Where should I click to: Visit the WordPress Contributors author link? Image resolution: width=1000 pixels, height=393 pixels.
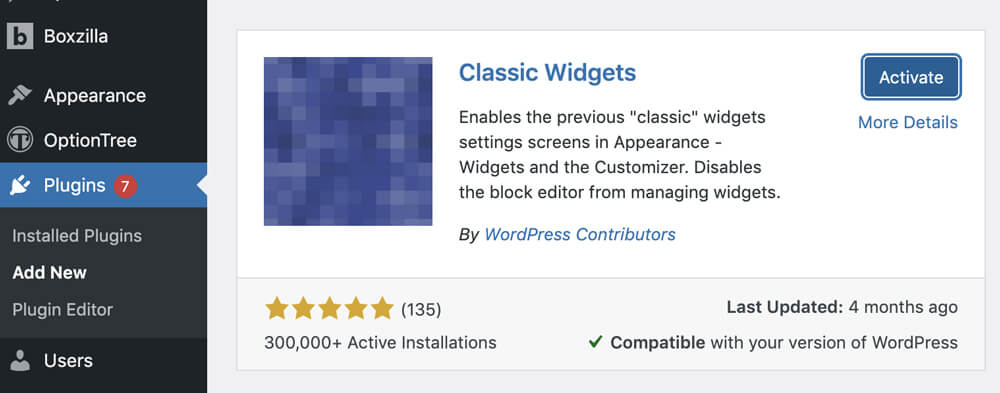pos(580,234)
